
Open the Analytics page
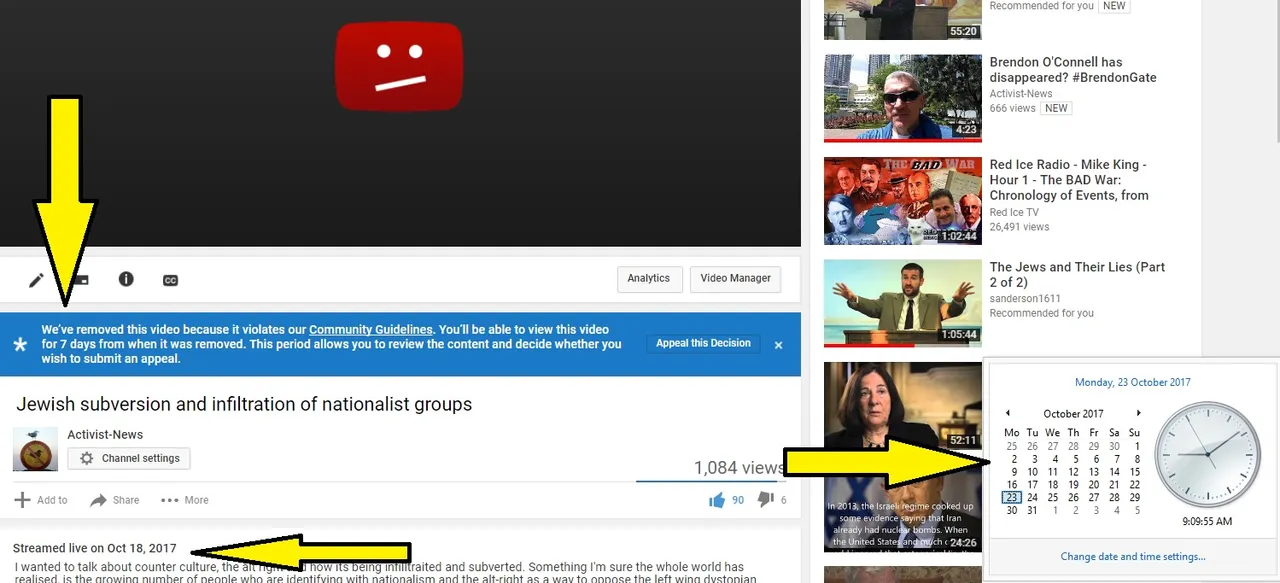[649, 279]
